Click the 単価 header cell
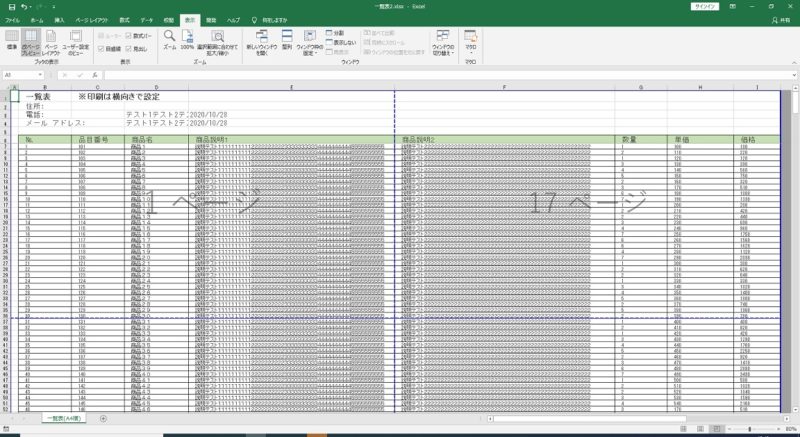800x437 pixels. 700,139
